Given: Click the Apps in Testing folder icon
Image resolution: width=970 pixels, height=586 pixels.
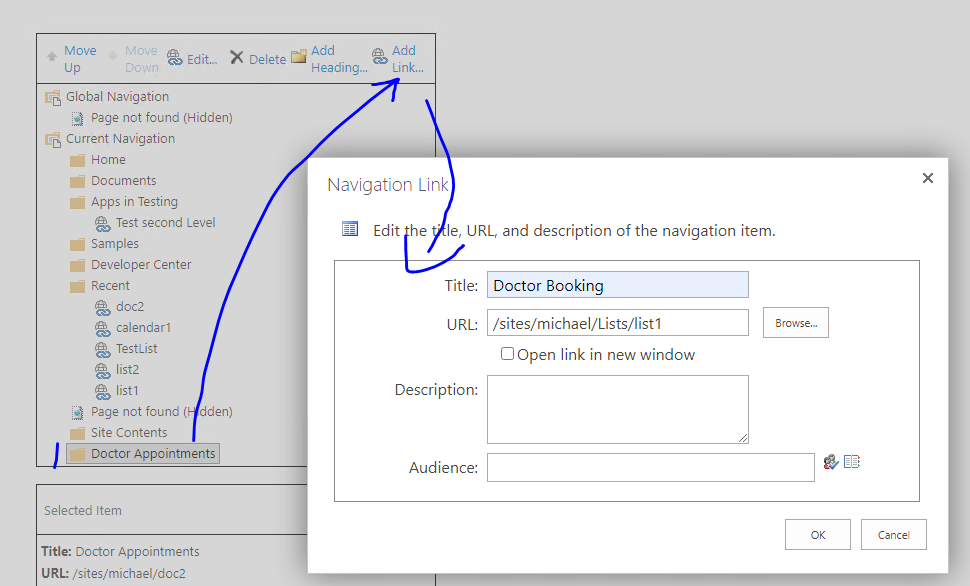Looking at the screenshot, I should point(77,203).
